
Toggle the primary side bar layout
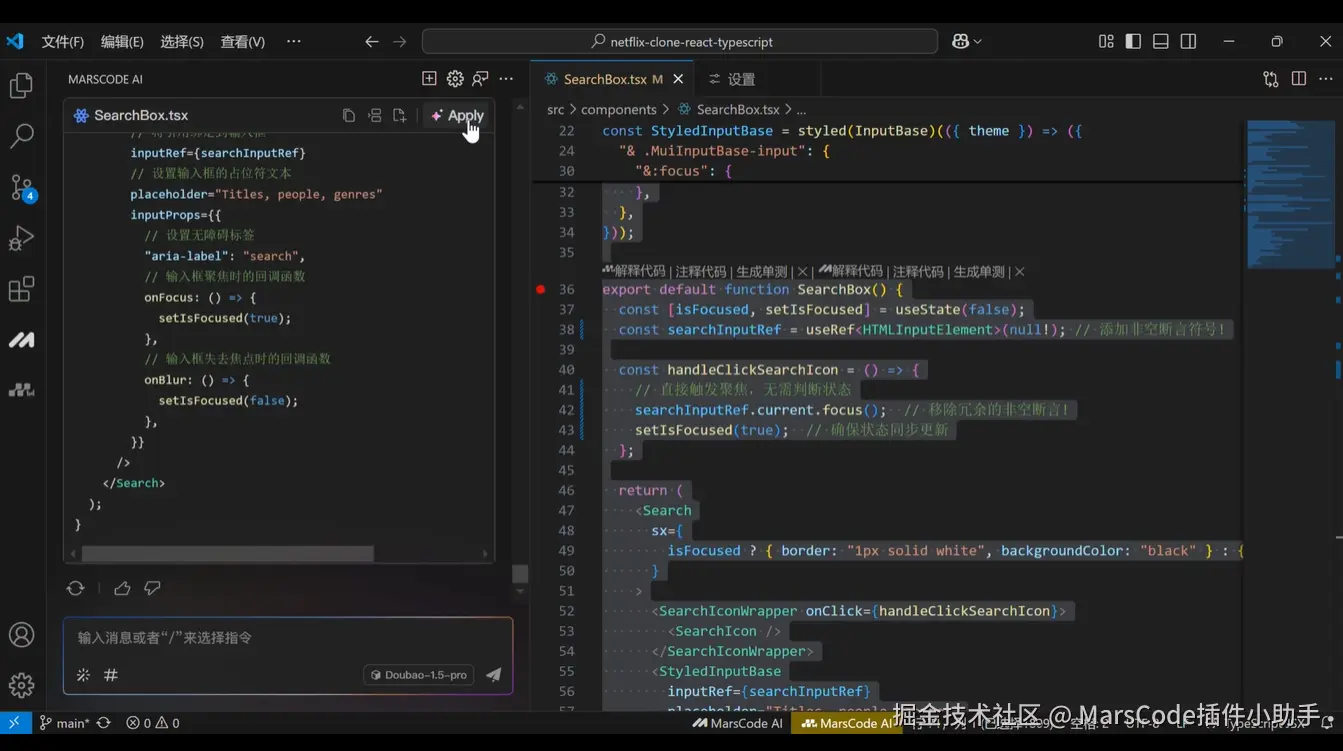(x=1133, y=41)
